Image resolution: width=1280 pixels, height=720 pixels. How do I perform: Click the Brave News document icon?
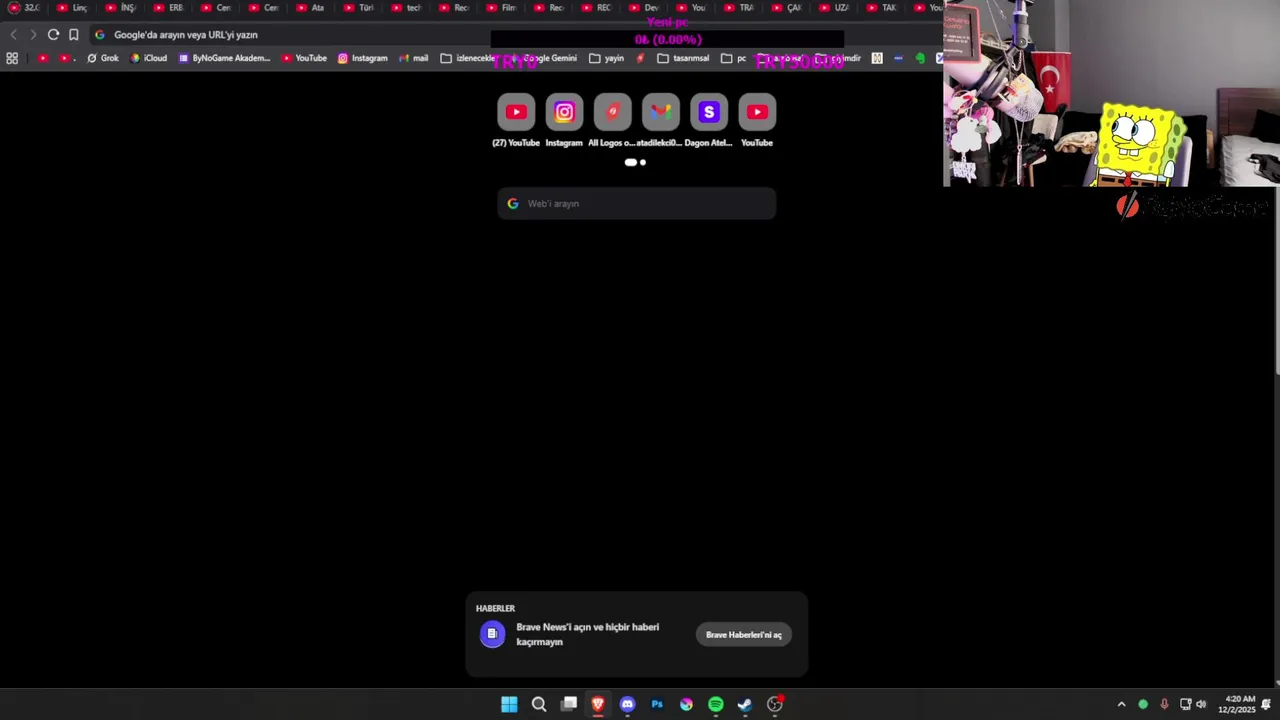click(x=492, y=634)
